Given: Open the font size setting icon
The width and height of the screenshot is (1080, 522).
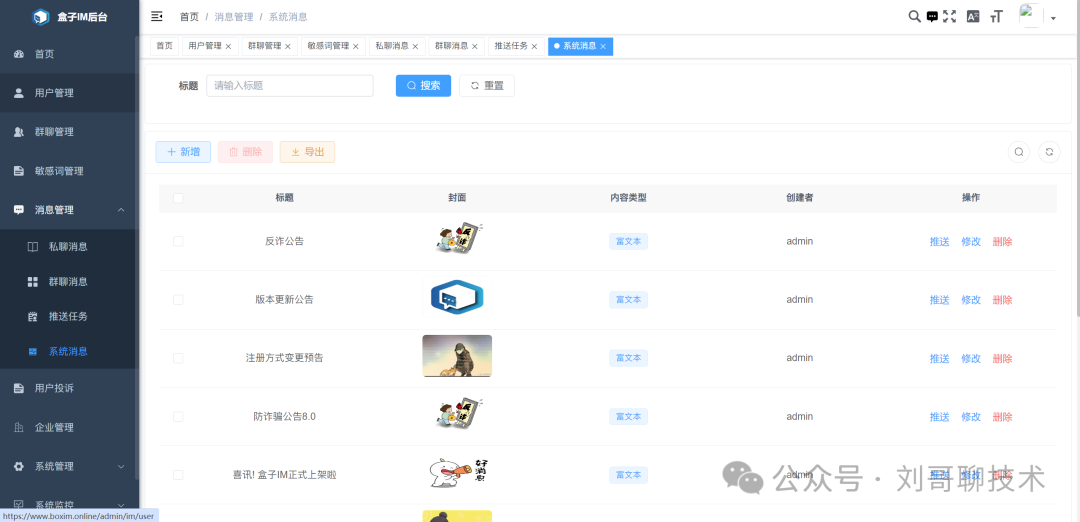Looking at the screenshot, I should [996, 17].
